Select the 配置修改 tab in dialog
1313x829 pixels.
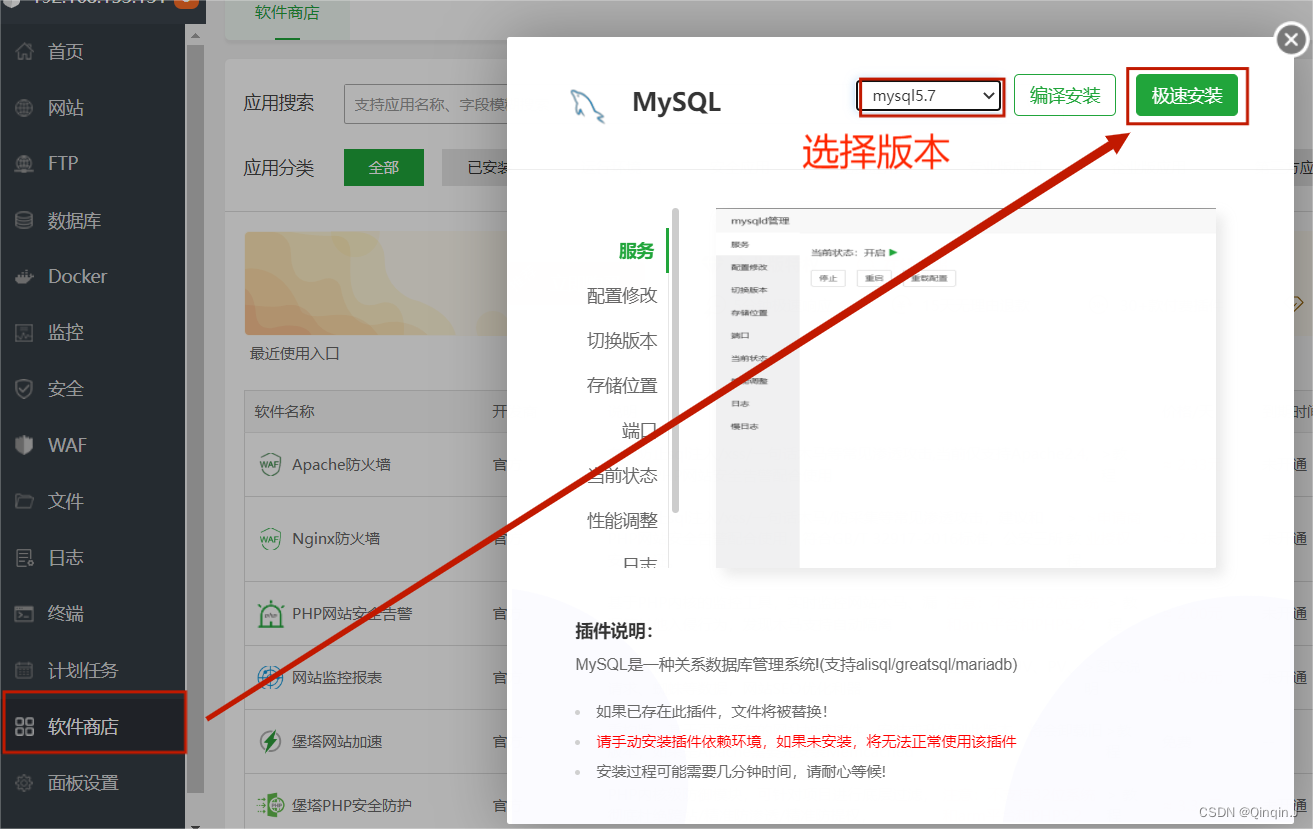click(x=622, y=296)
